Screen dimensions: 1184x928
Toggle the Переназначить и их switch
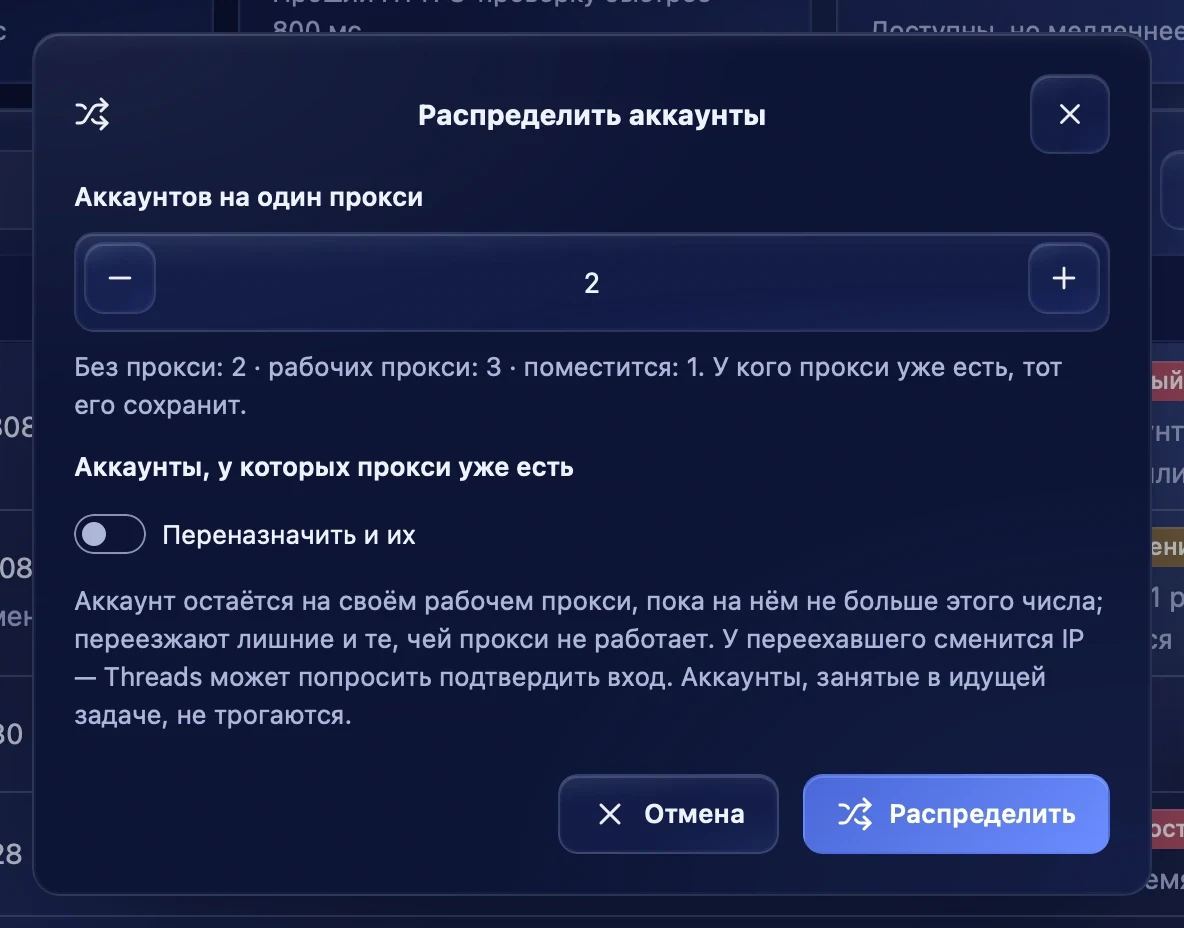110,534
